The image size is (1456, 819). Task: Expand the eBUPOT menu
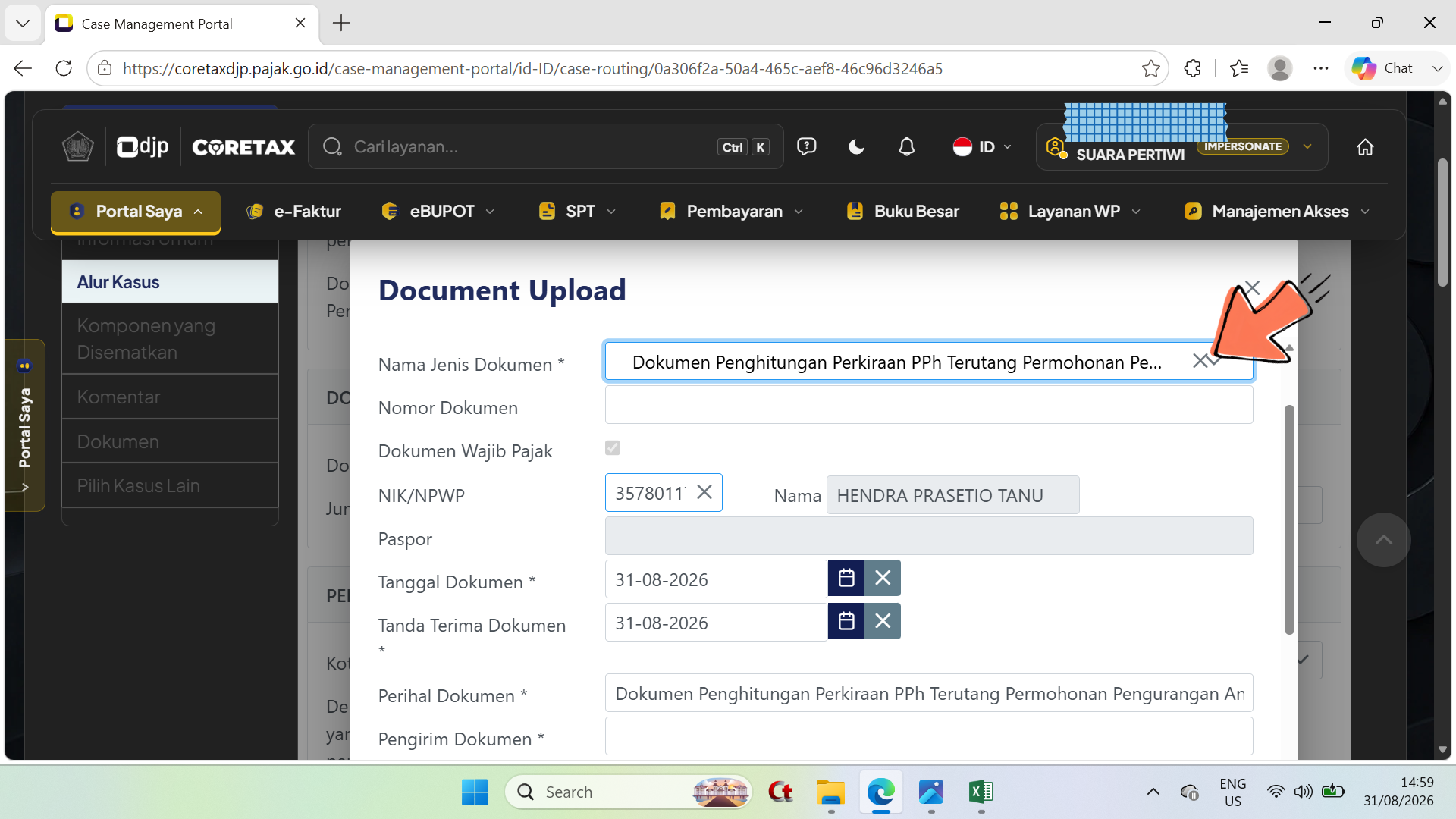click(x=438, y=212)
